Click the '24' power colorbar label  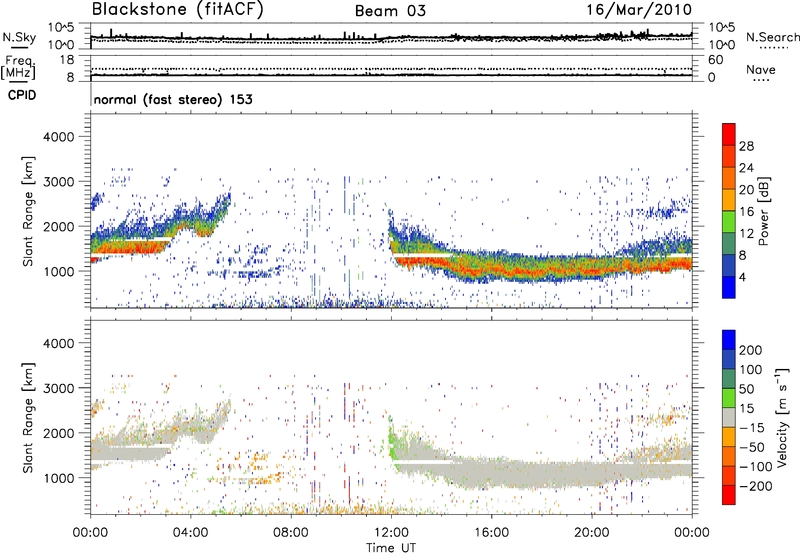[x=746, y=168]
